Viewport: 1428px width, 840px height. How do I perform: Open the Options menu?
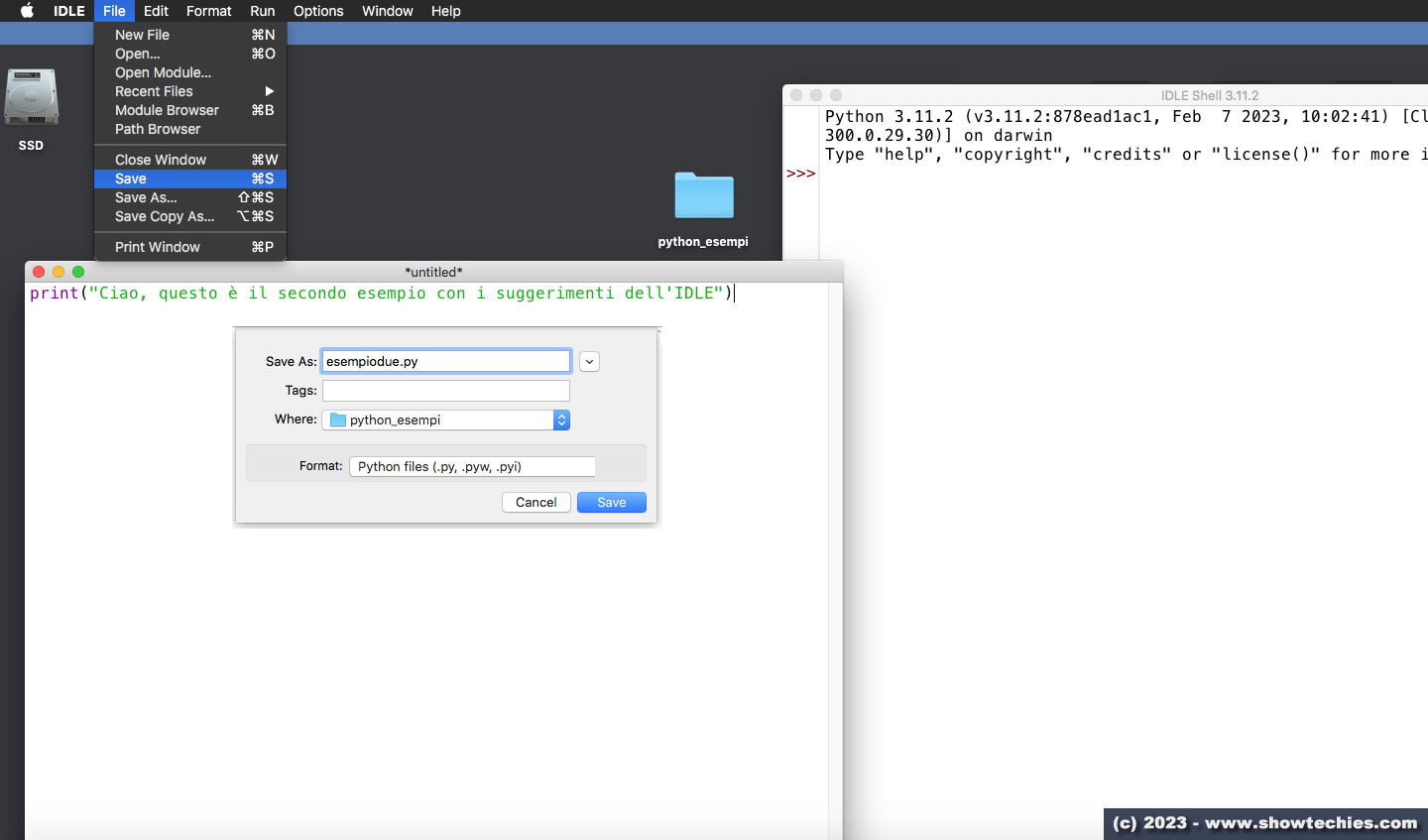318,11
